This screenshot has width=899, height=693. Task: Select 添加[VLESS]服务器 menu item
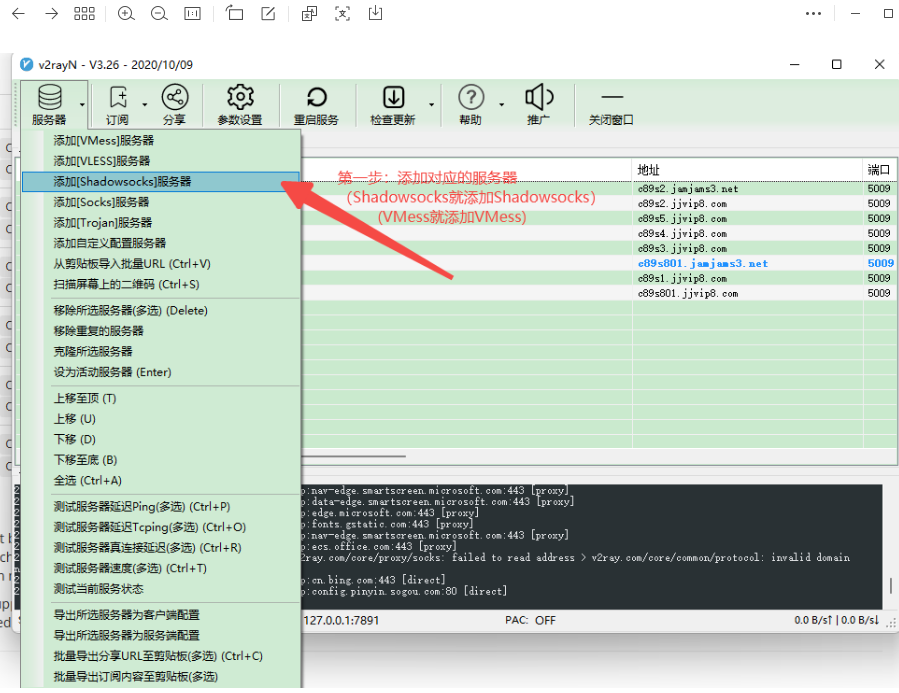[x=161, y=161]
